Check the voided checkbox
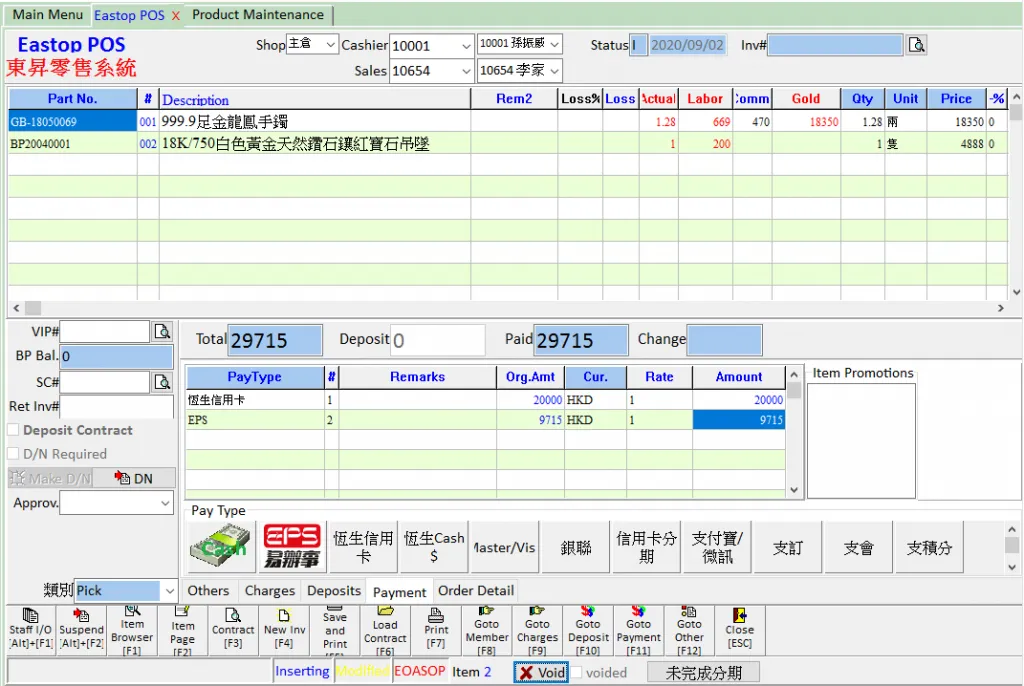 [576, 672]
